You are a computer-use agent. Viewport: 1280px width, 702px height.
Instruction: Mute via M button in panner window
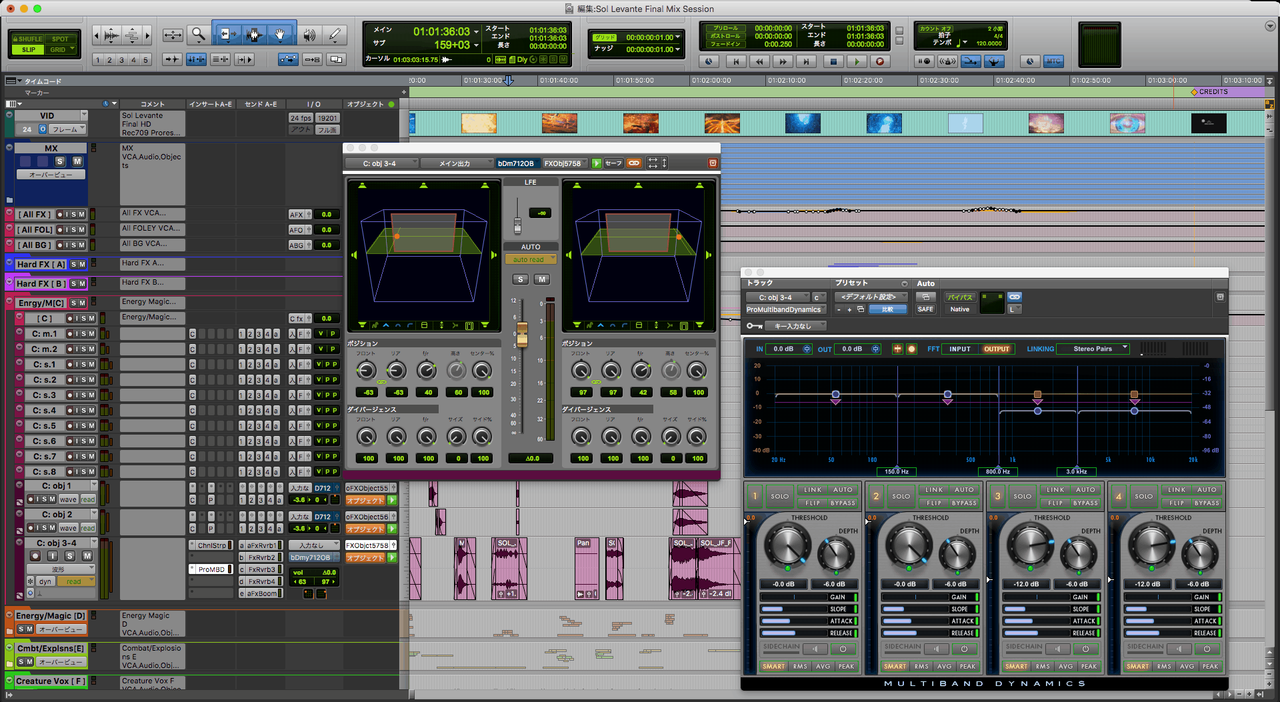click(541, 279)
